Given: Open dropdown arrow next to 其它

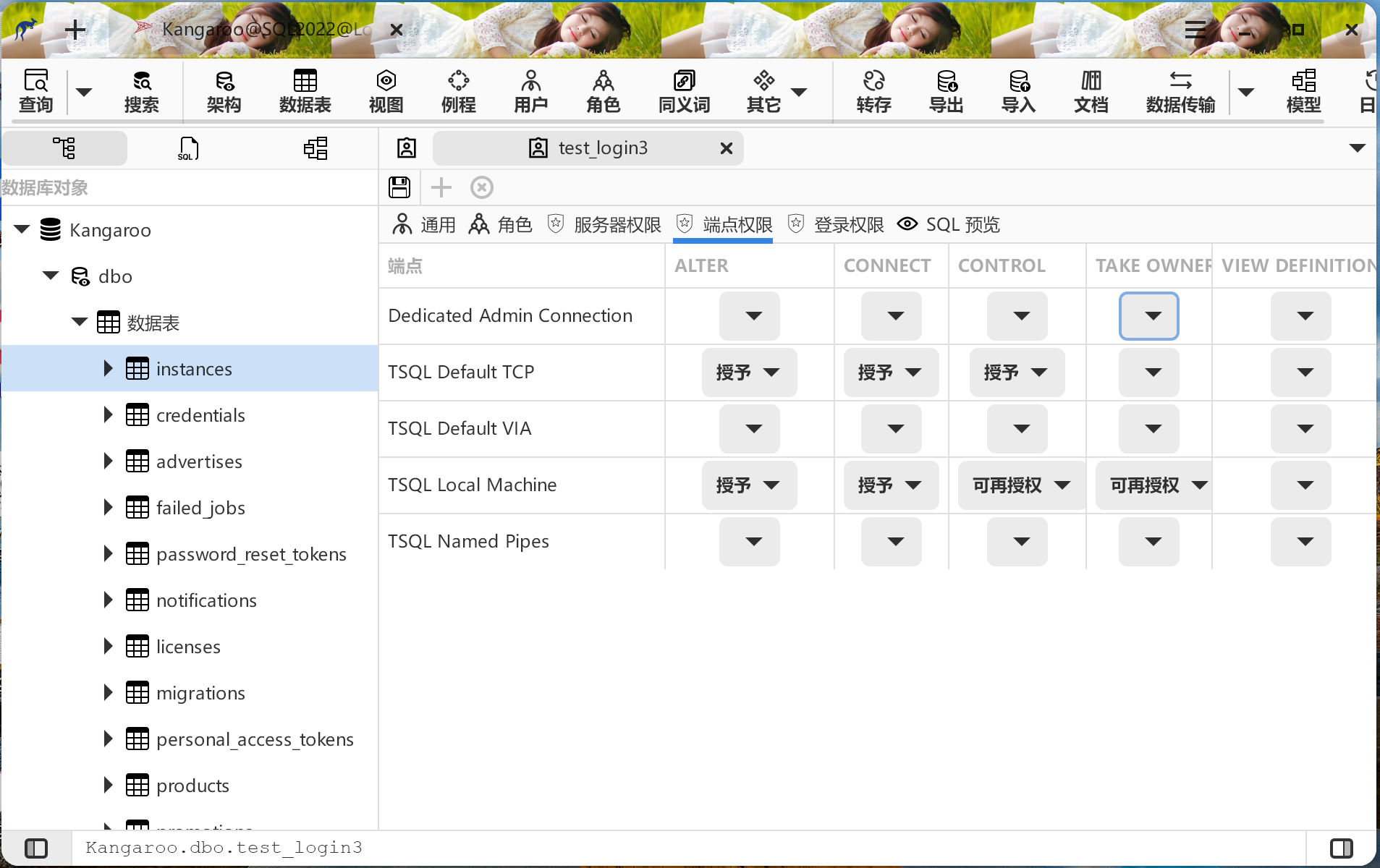Looking at the screenshot, I should [799, 92].
